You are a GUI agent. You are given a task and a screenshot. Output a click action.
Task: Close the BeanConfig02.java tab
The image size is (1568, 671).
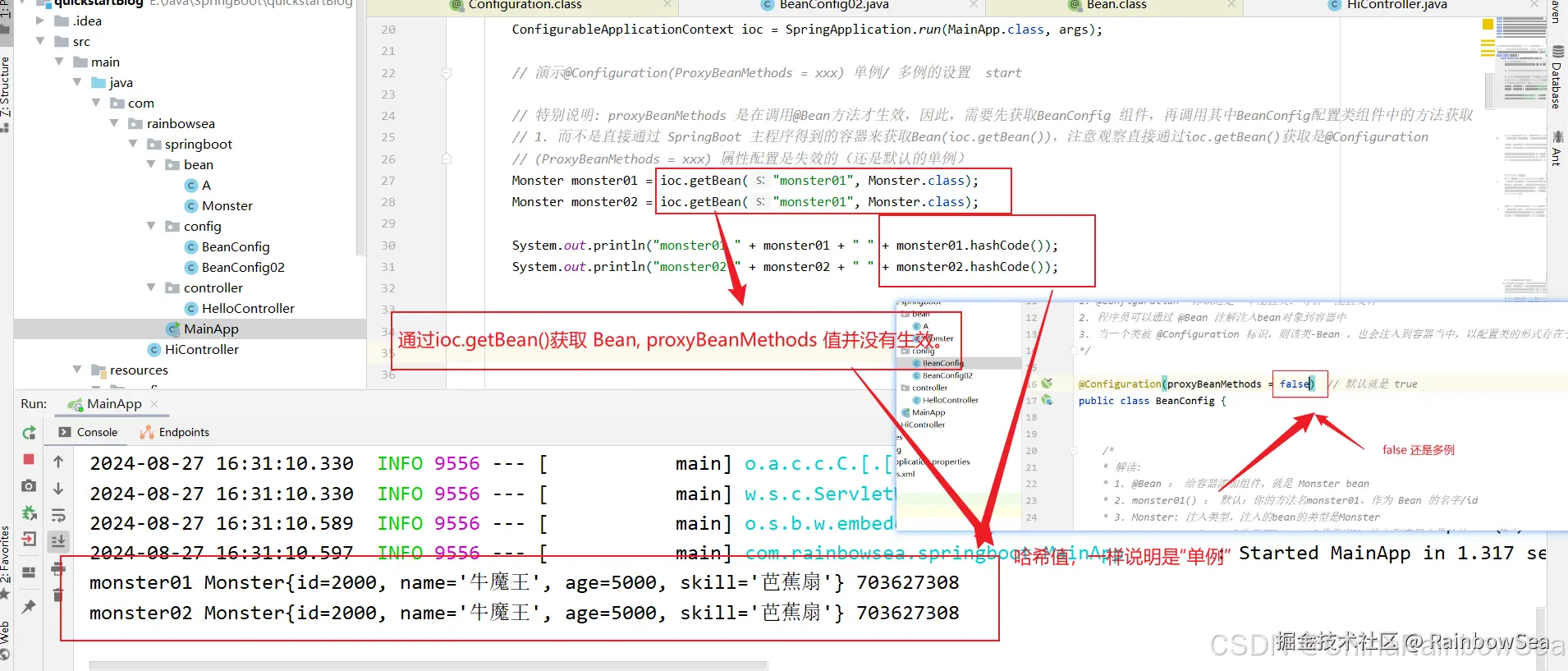click(x=973, y=4)
